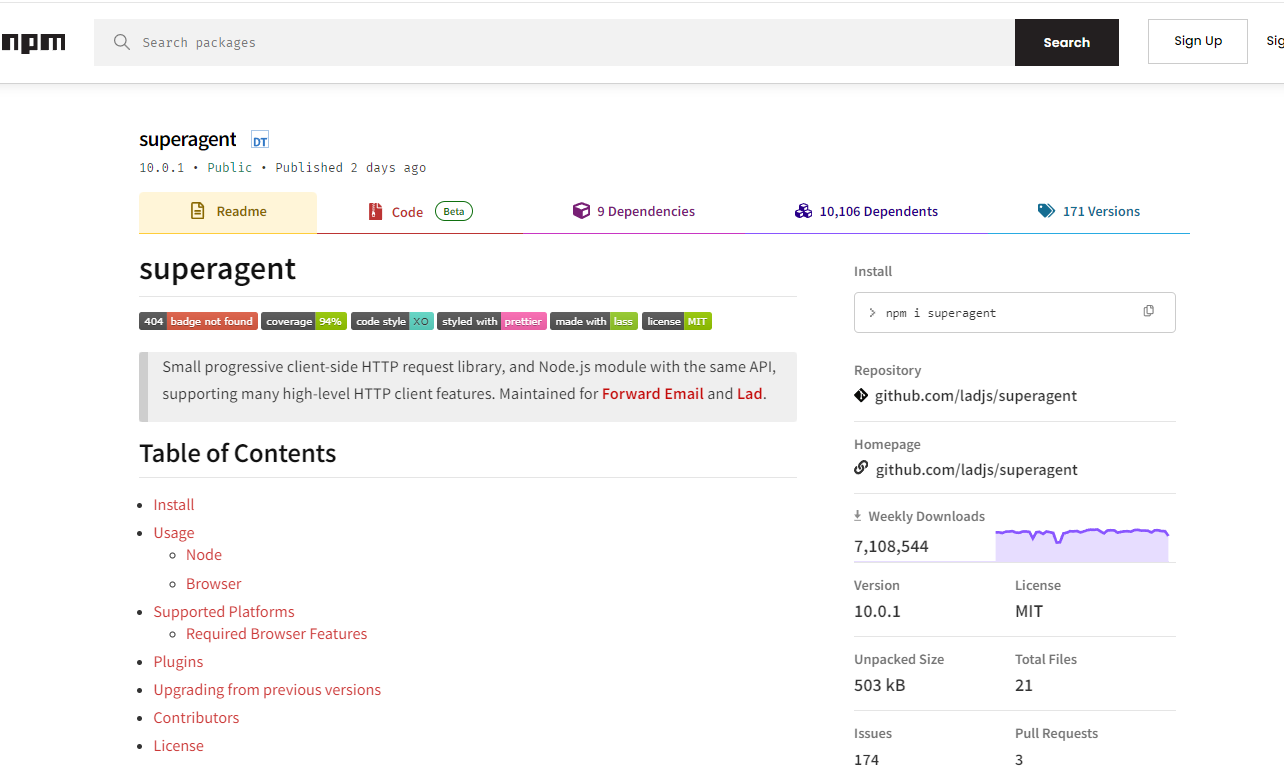Open the coverage 94% badge
1284x773 pixels.
[x=304, y=321]
